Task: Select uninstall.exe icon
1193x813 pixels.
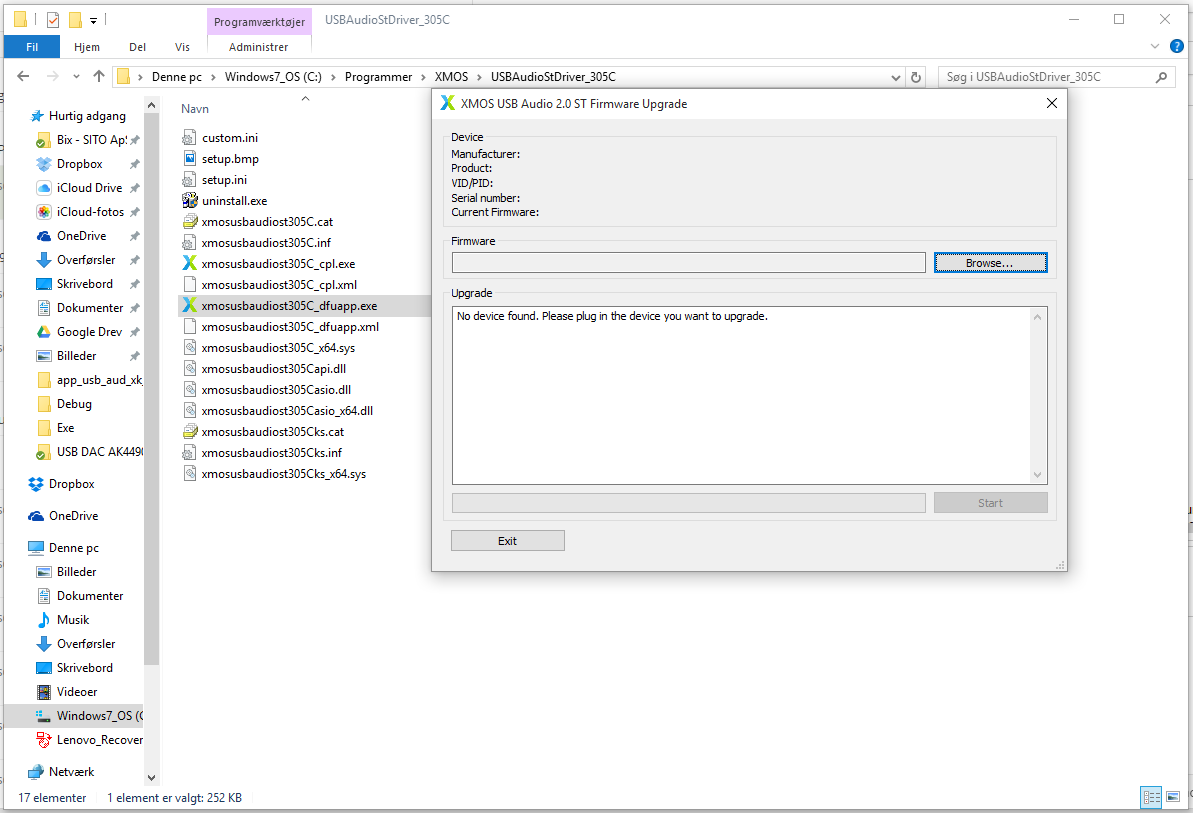Action: [189, 201]
